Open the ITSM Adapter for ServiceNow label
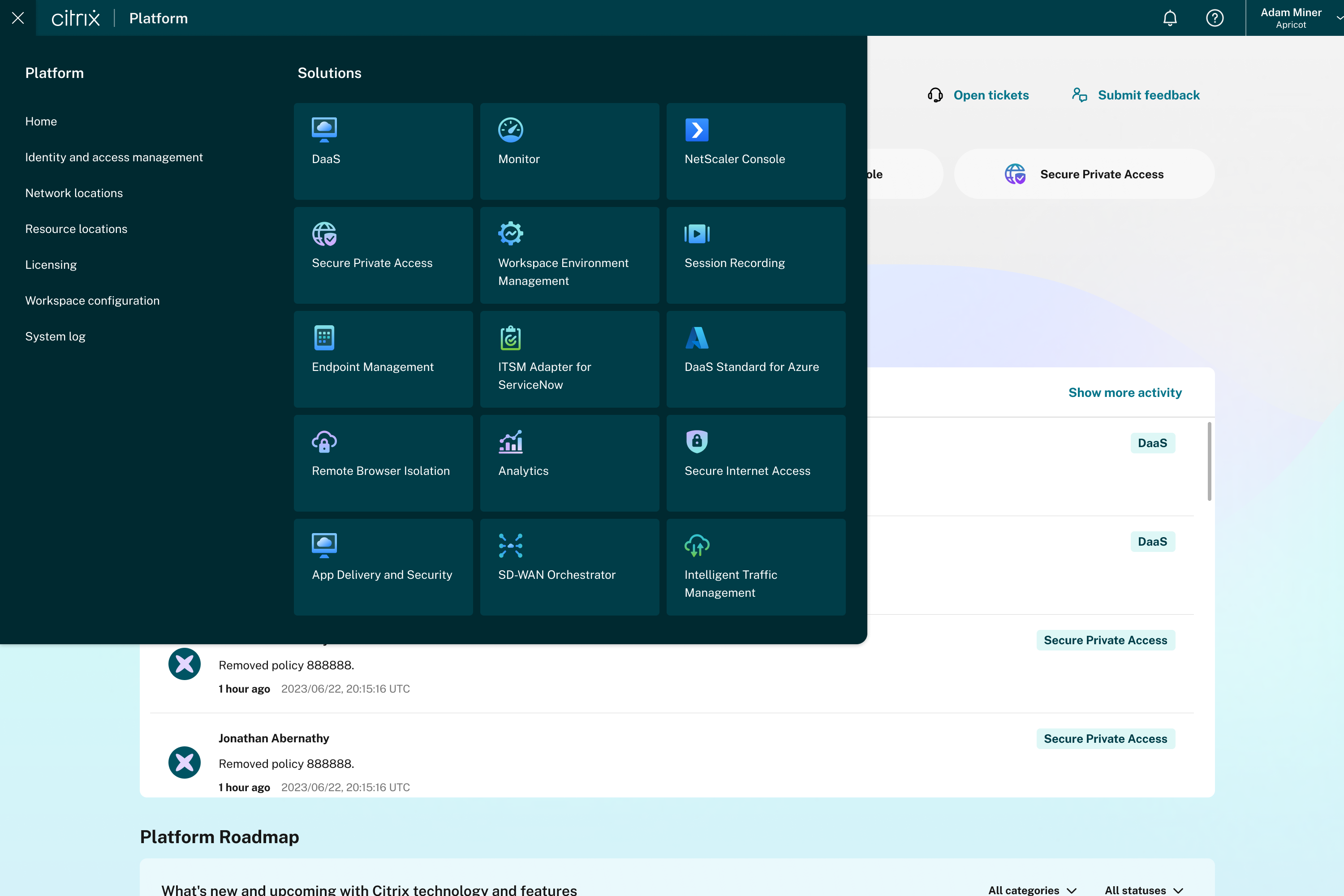Image resolution: width=1344 pixels, height=896 pixels. pos(544,375)
